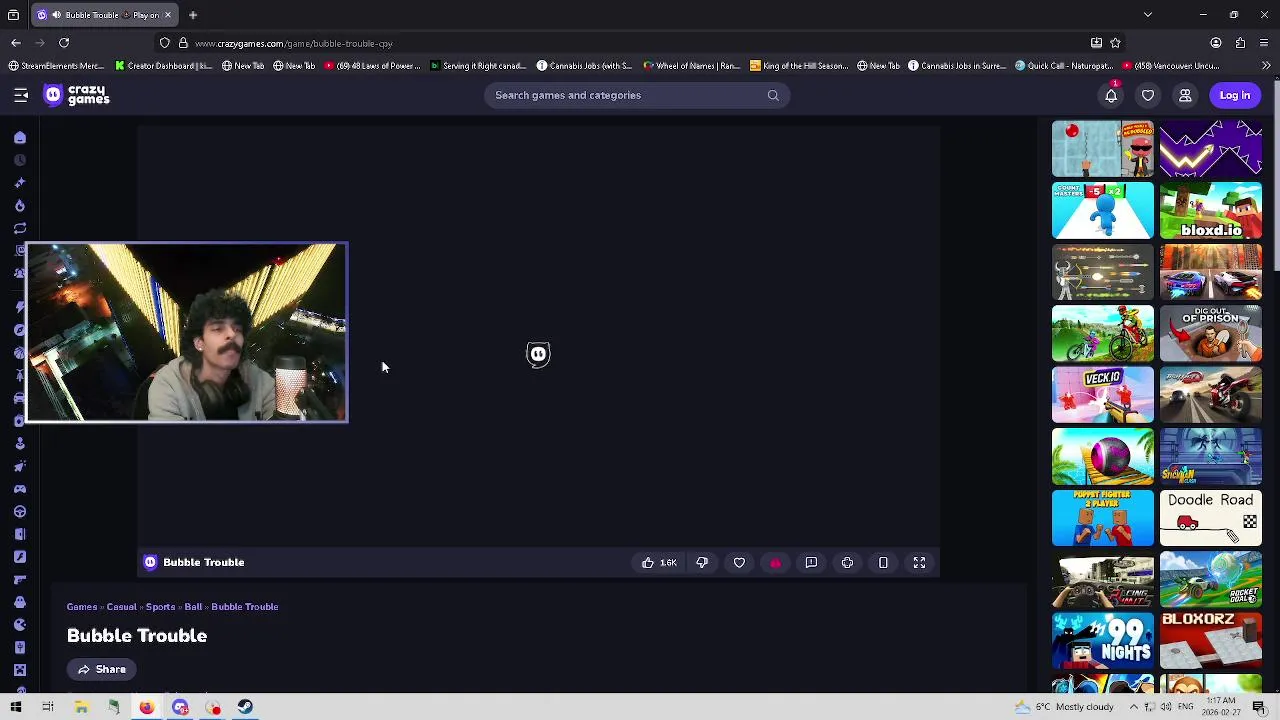
Task: List all tabs dropdown arrow
Action: click(1148, 15)
